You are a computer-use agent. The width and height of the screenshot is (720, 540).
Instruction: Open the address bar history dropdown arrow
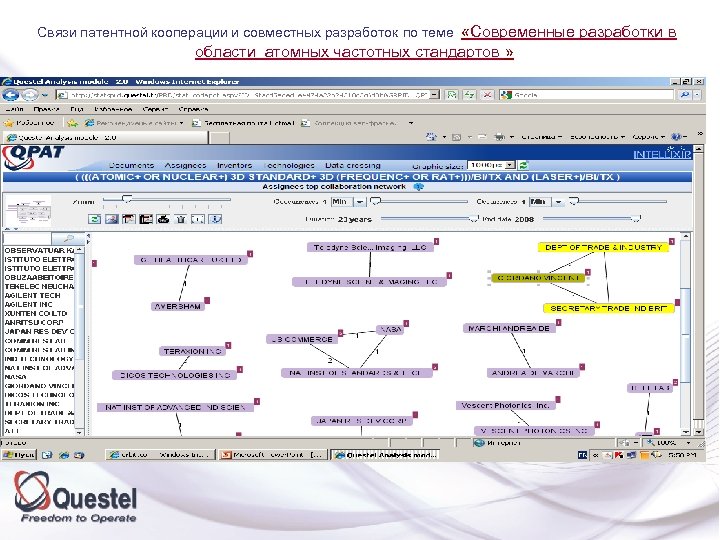click(434, 95)
